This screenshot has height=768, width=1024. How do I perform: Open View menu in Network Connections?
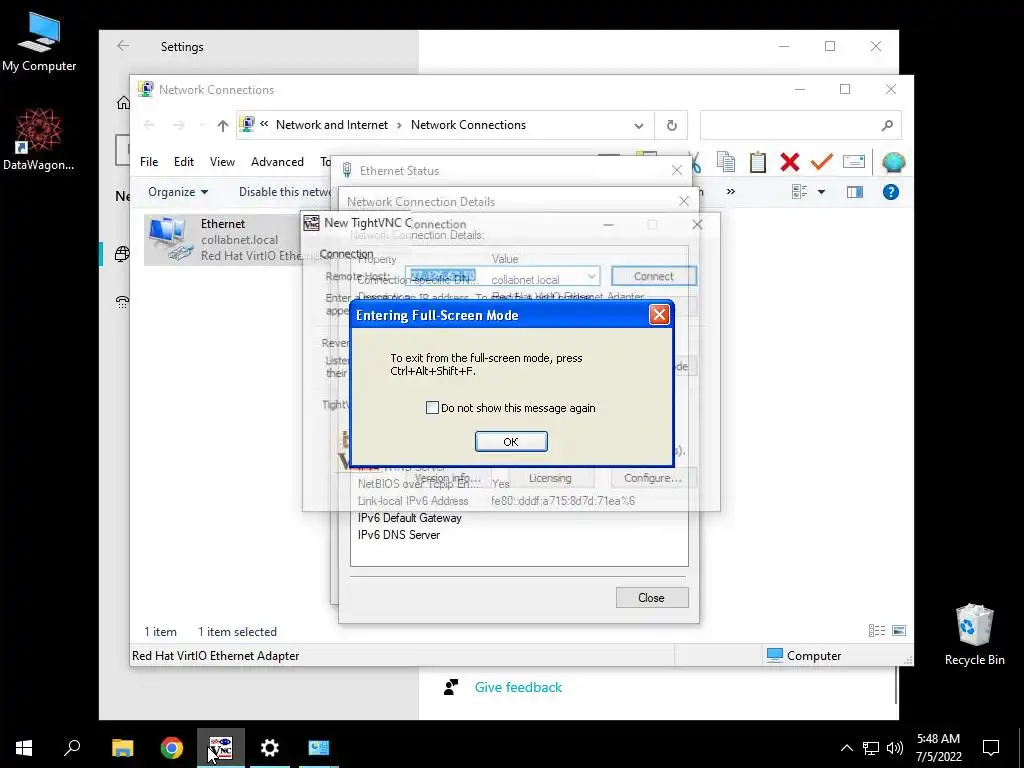222,161
